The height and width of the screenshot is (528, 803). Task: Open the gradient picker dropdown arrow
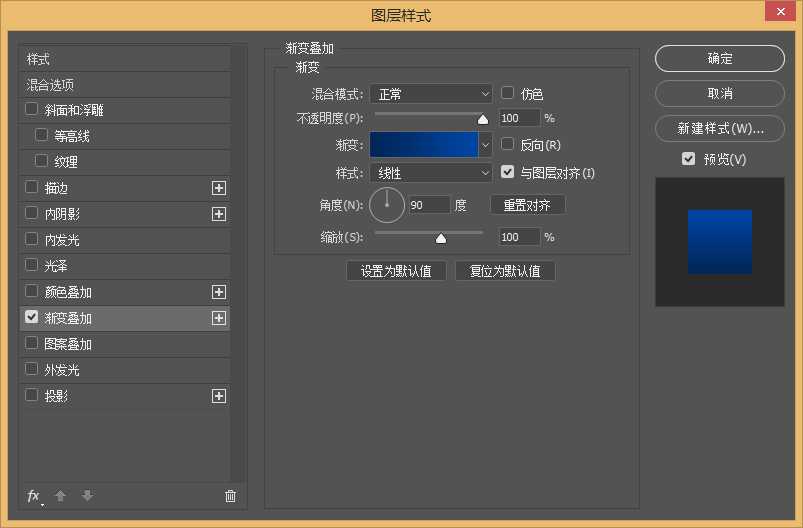coord(486,145)
